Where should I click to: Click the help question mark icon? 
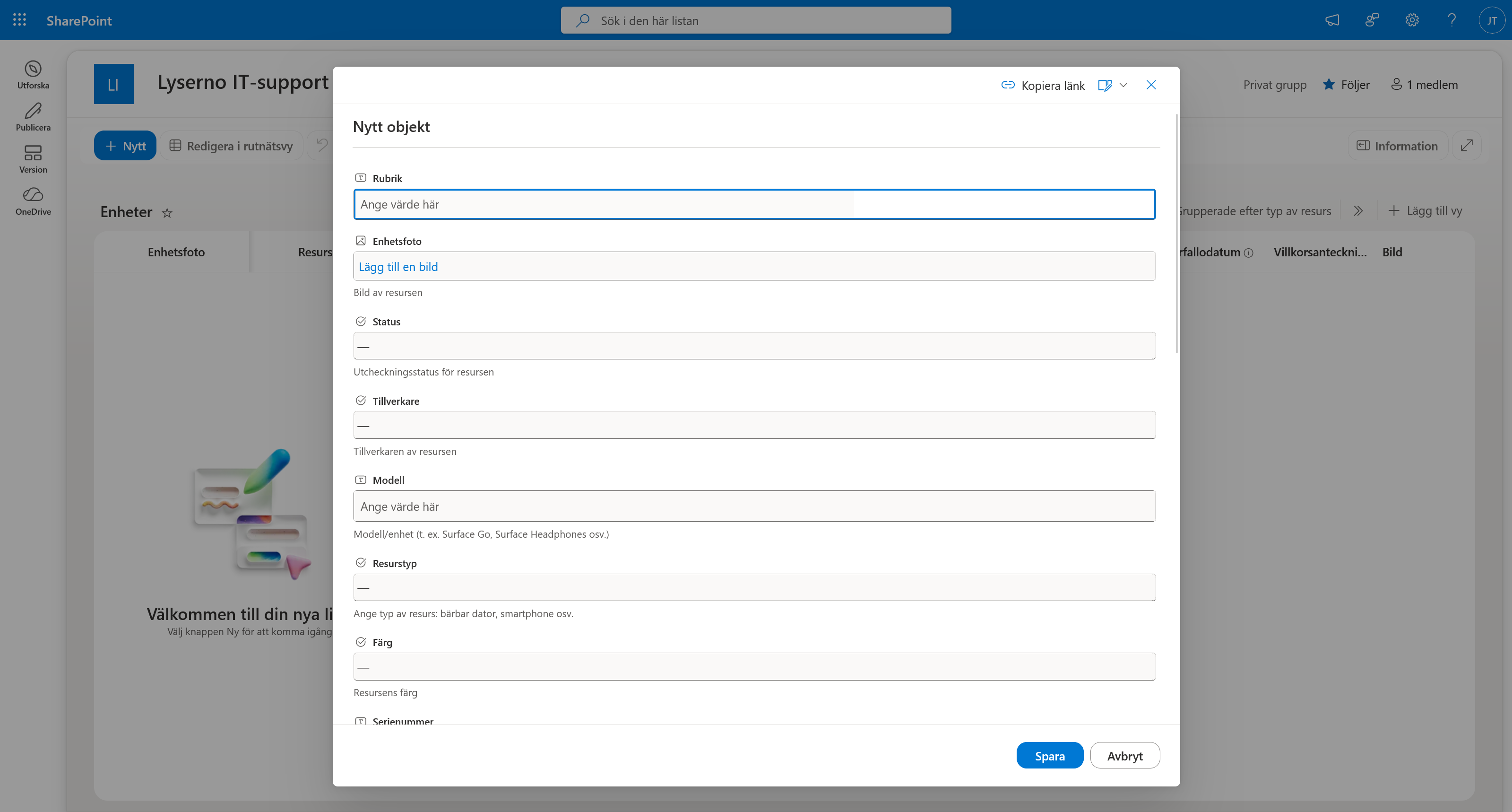[1452, 20]
